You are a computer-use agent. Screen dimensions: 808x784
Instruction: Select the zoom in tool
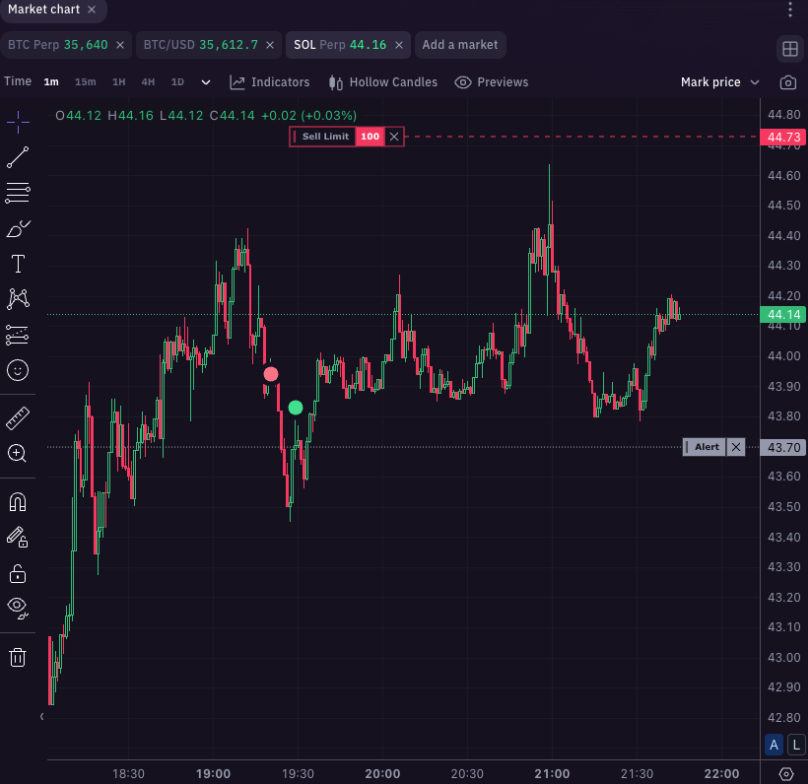(x=18, y=454)
